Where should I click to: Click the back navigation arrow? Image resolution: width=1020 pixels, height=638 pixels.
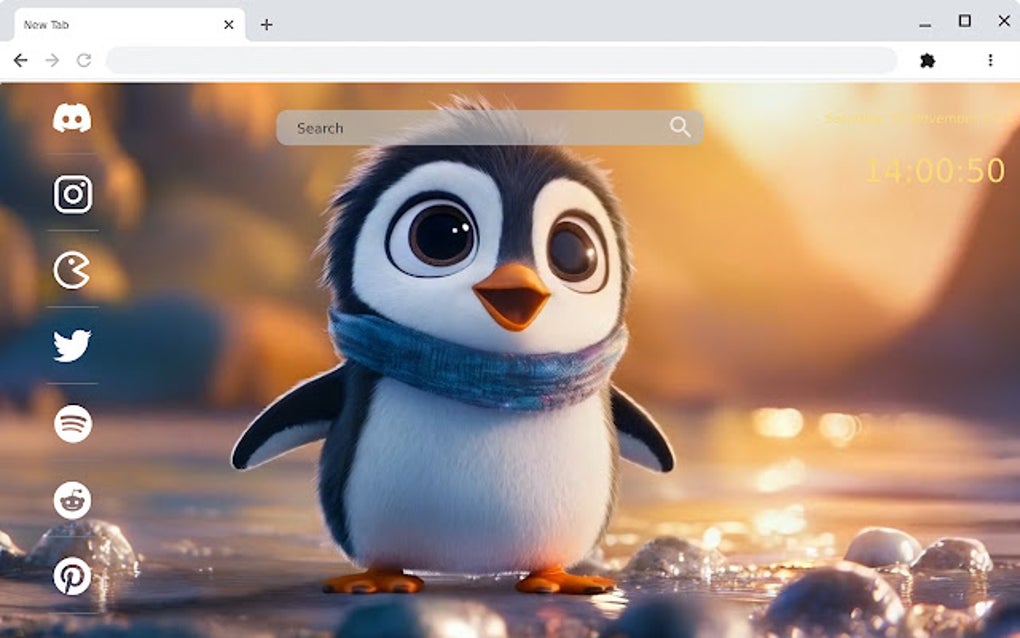[x=21, y=60]
